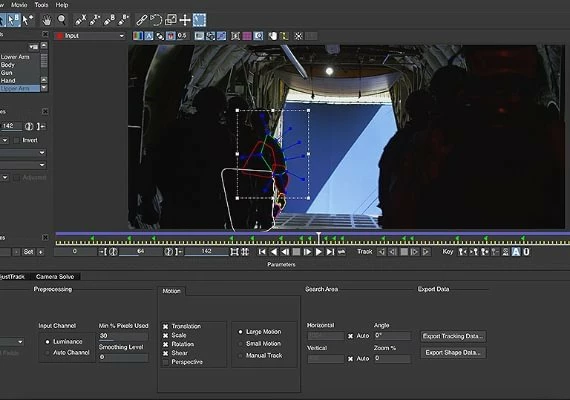Select the Pick Both (B) arrow tool
This screenshot has height=400, width=570.
14,20
